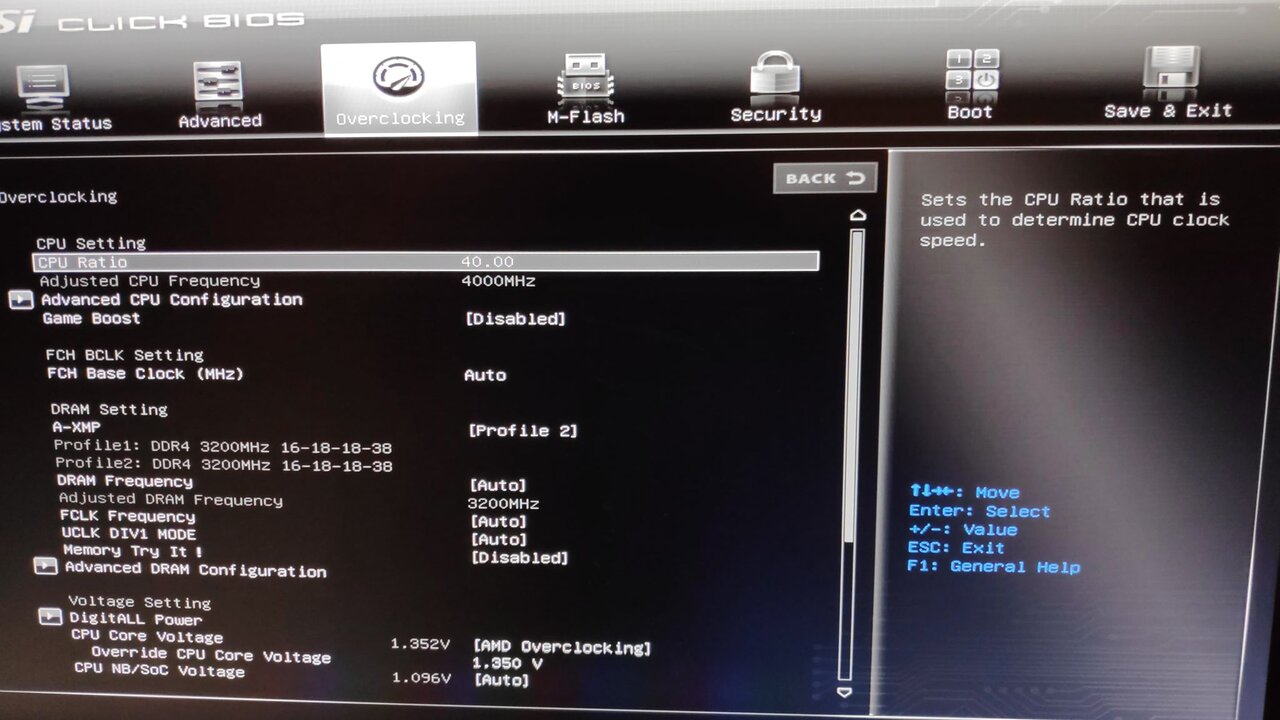Open the System Status monitor icon
1280x720 pixels.
42,87
